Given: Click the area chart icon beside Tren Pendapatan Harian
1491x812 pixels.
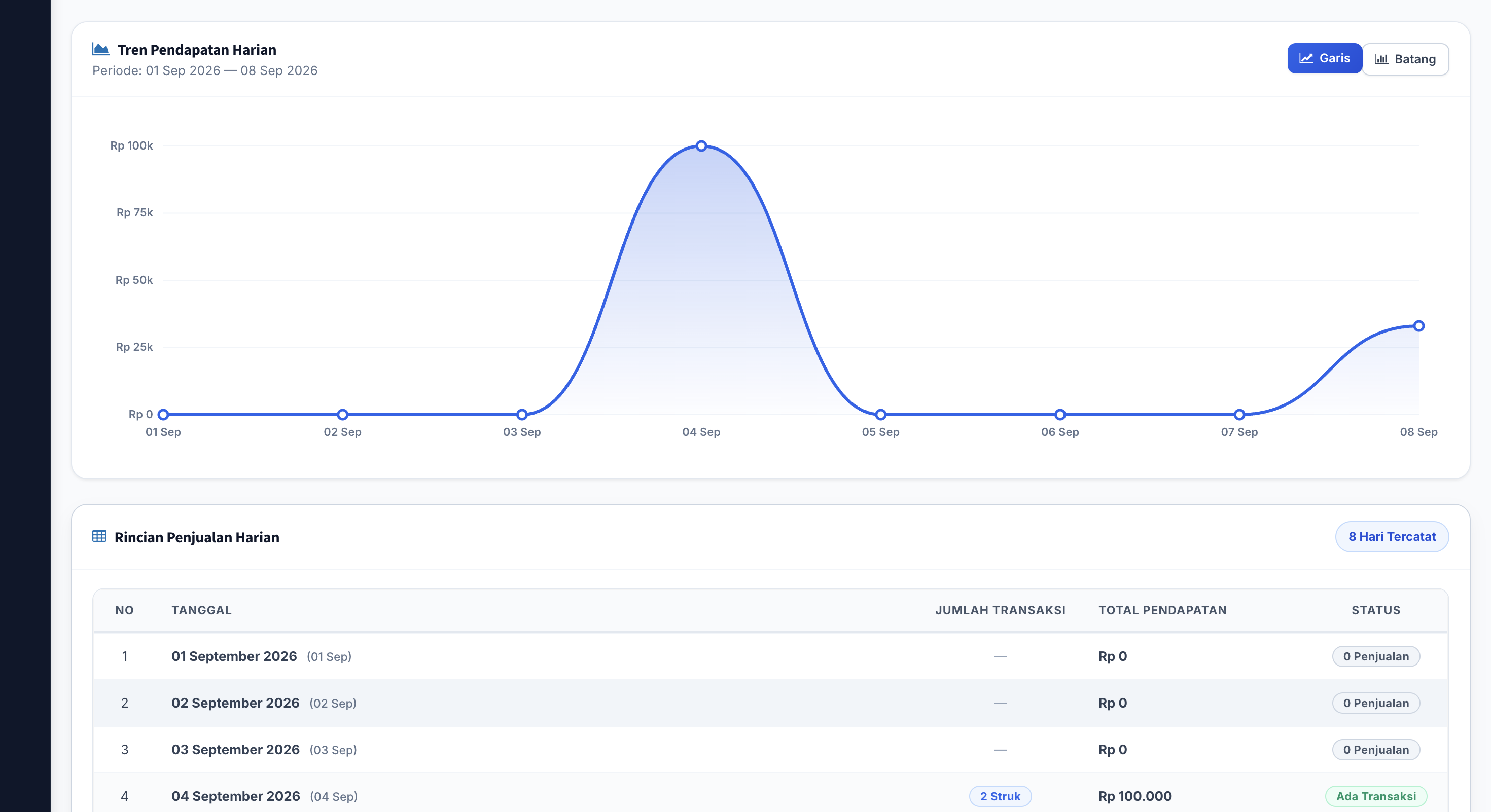Looking at the screenshot, I should (101, 49).
